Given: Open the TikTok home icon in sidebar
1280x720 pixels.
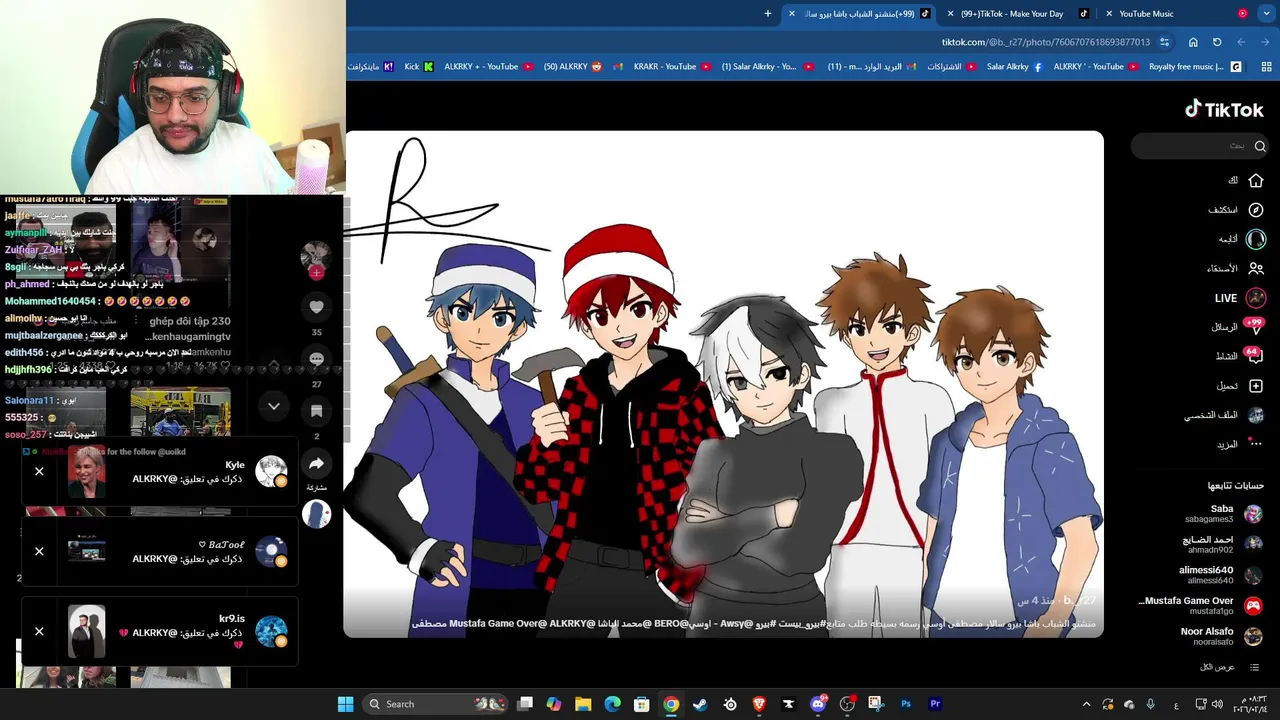Looking at the screenshot, I should point(1255,180).
